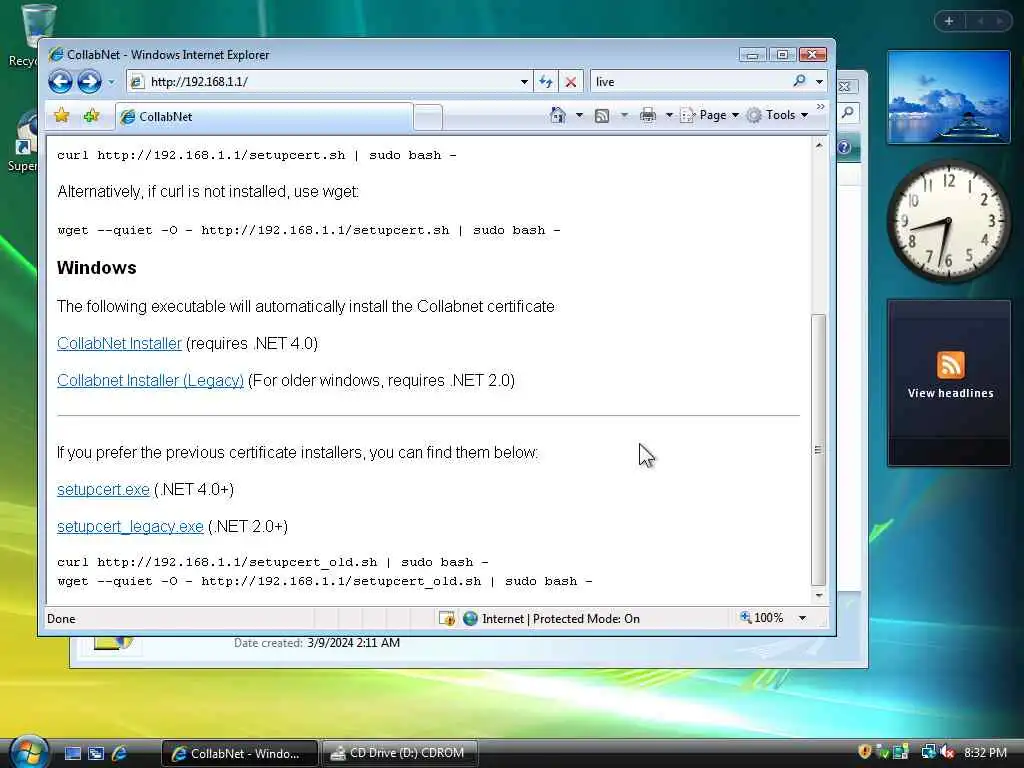The width and height of the screenshot is (1024, 768).
Task: Expand the zoom level dropdown arrow
Action: (802, 618)
